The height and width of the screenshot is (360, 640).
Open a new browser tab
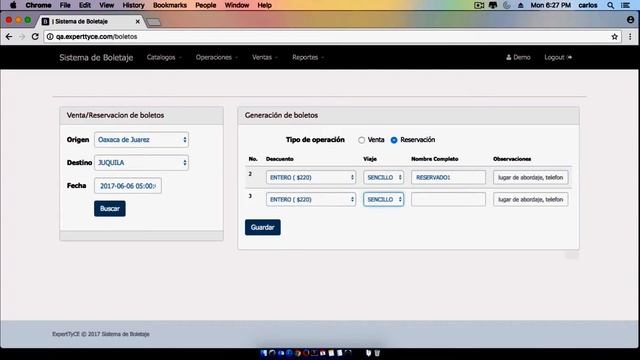pyautogui.click(x=153, y=22)
